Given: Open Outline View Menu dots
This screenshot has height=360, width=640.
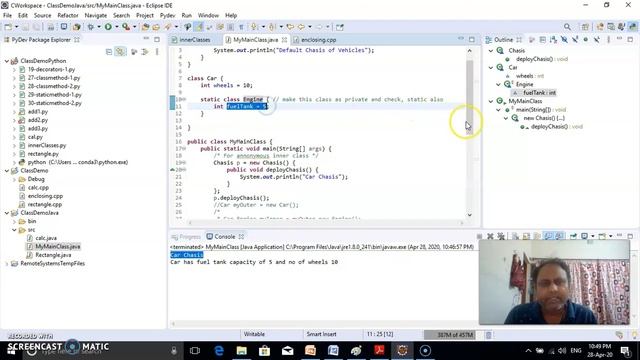Looking at the screenshot, I should (x=609, y=40).
